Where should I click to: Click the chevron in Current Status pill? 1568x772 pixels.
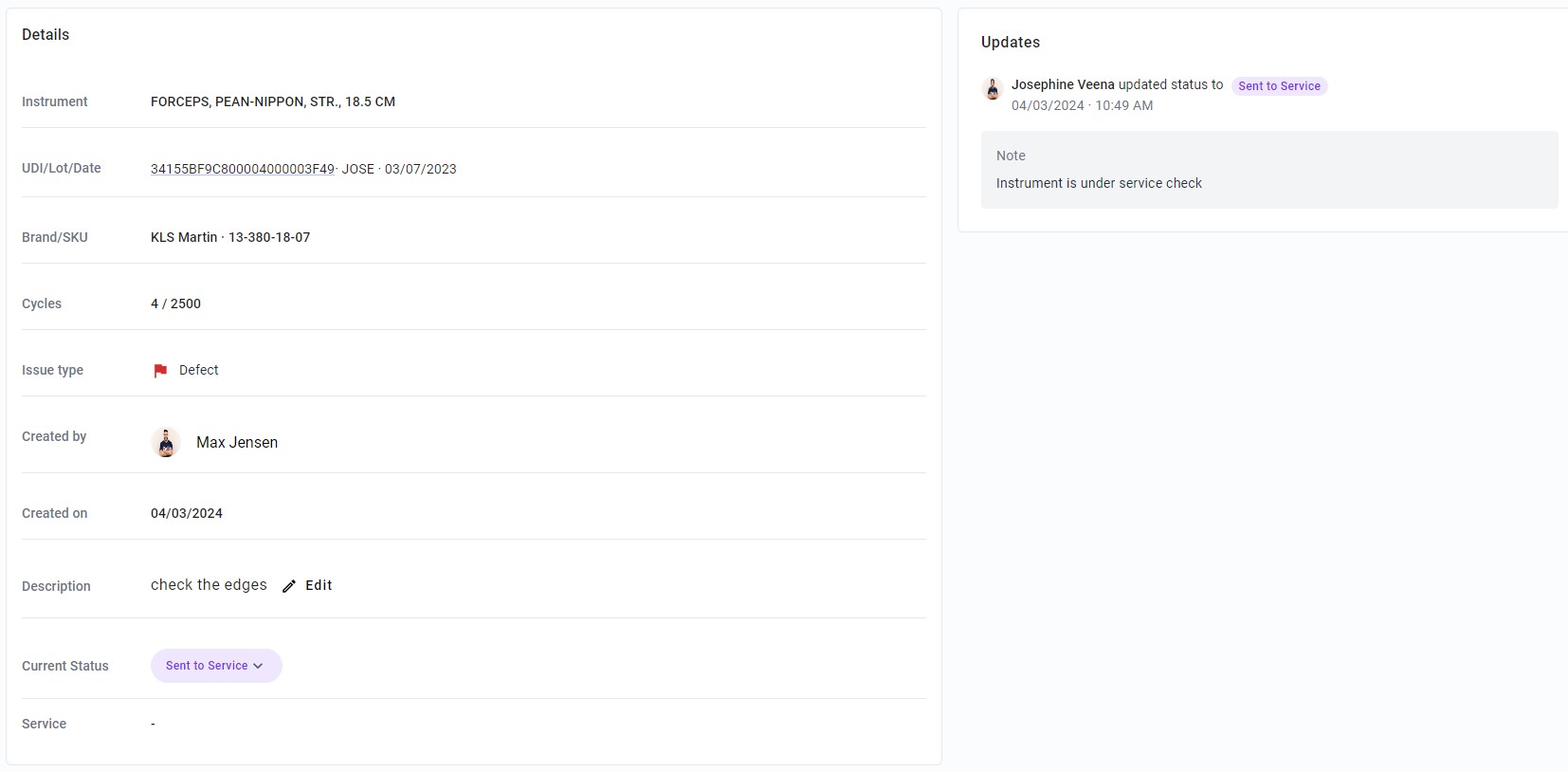(x=258, y=666)
